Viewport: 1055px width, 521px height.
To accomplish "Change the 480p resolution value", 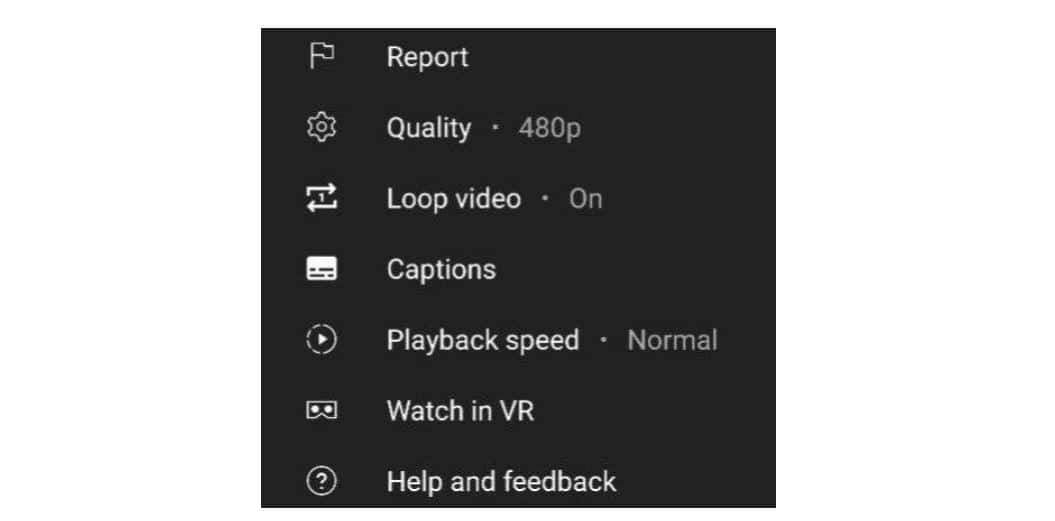I will 549,128.
